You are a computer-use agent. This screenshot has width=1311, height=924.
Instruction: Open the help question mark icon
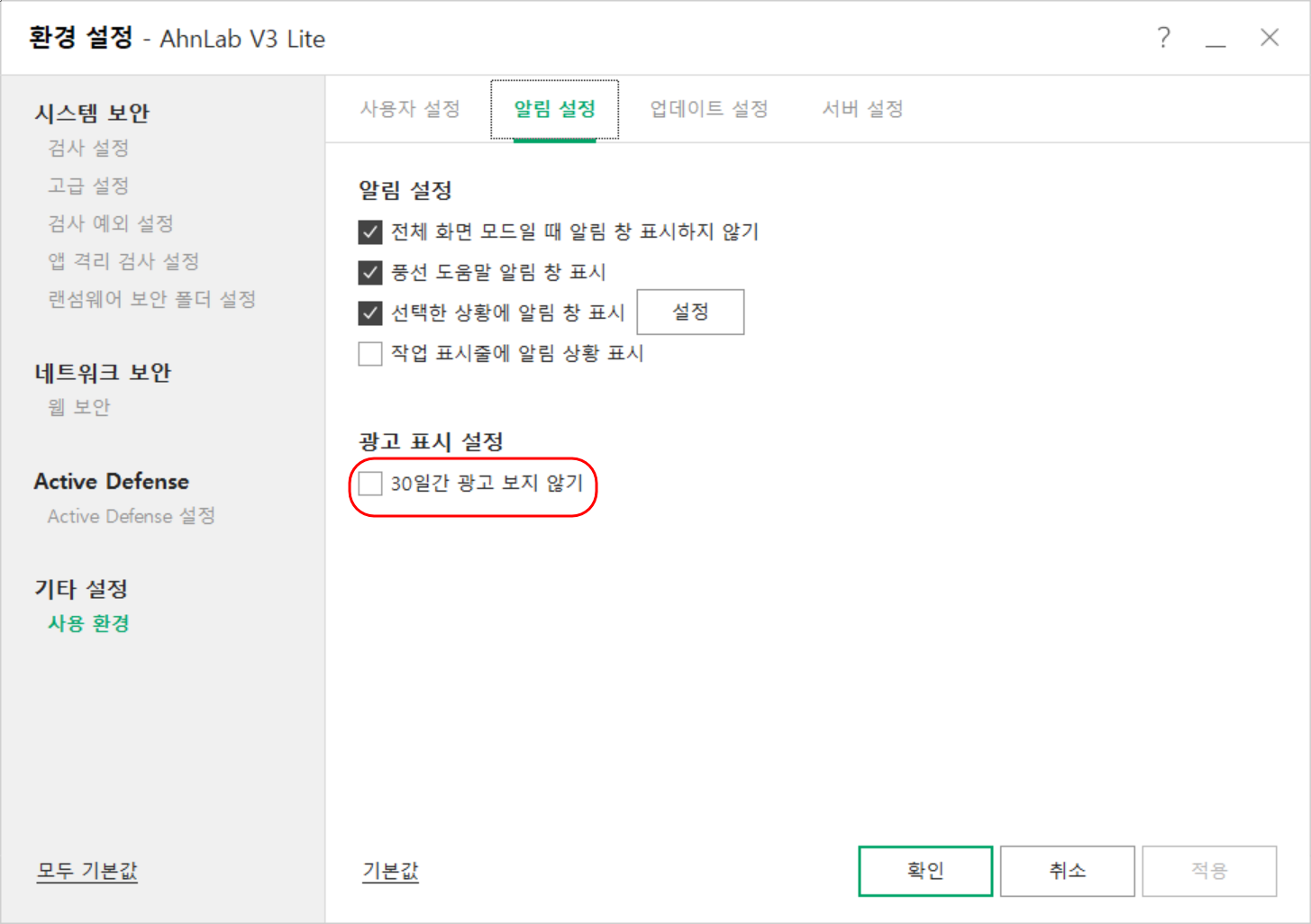[x=1163, y=38]
